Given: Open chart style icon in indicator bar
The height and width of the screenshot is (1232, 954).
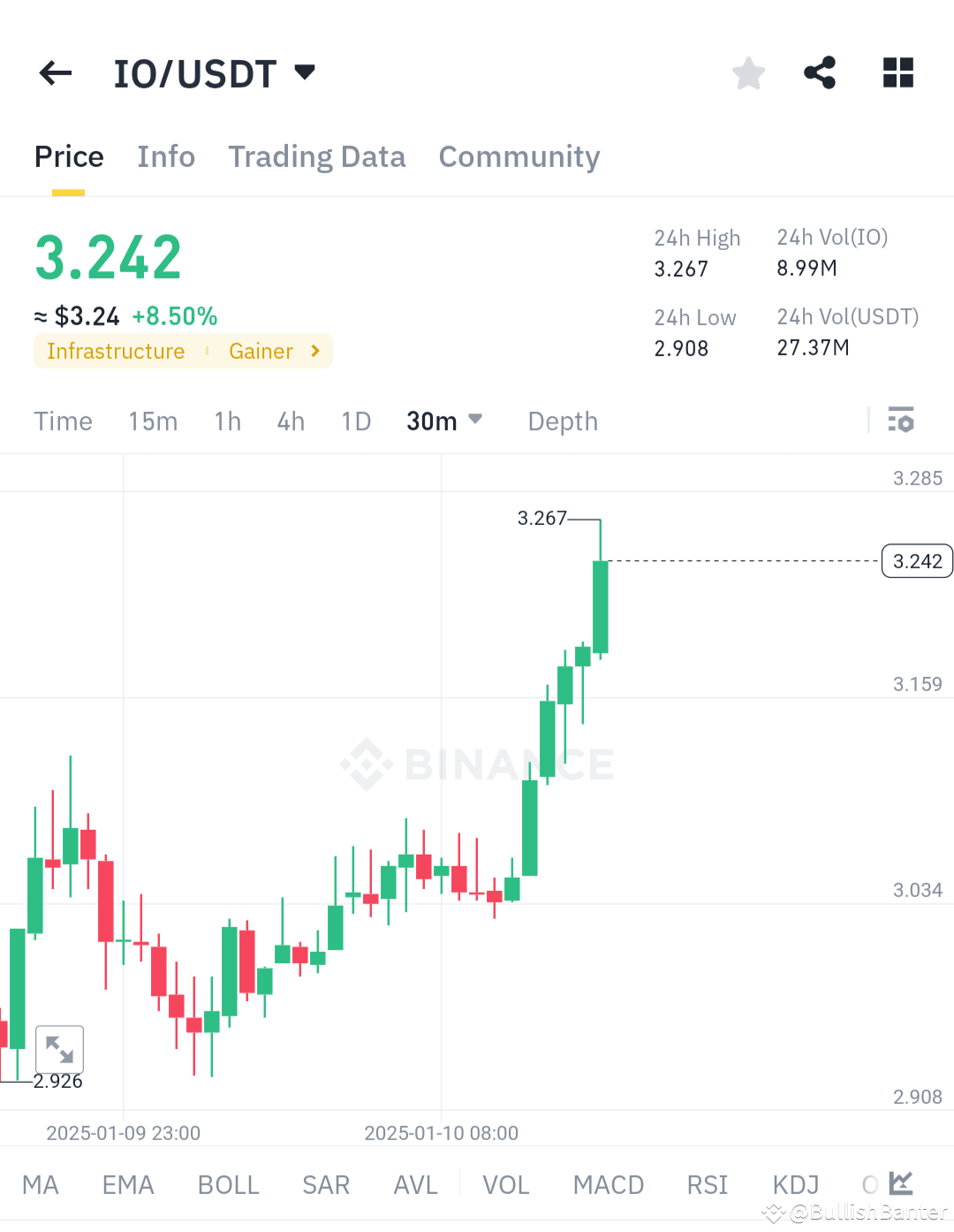Looking at the screenshot, I should 900,1184.
